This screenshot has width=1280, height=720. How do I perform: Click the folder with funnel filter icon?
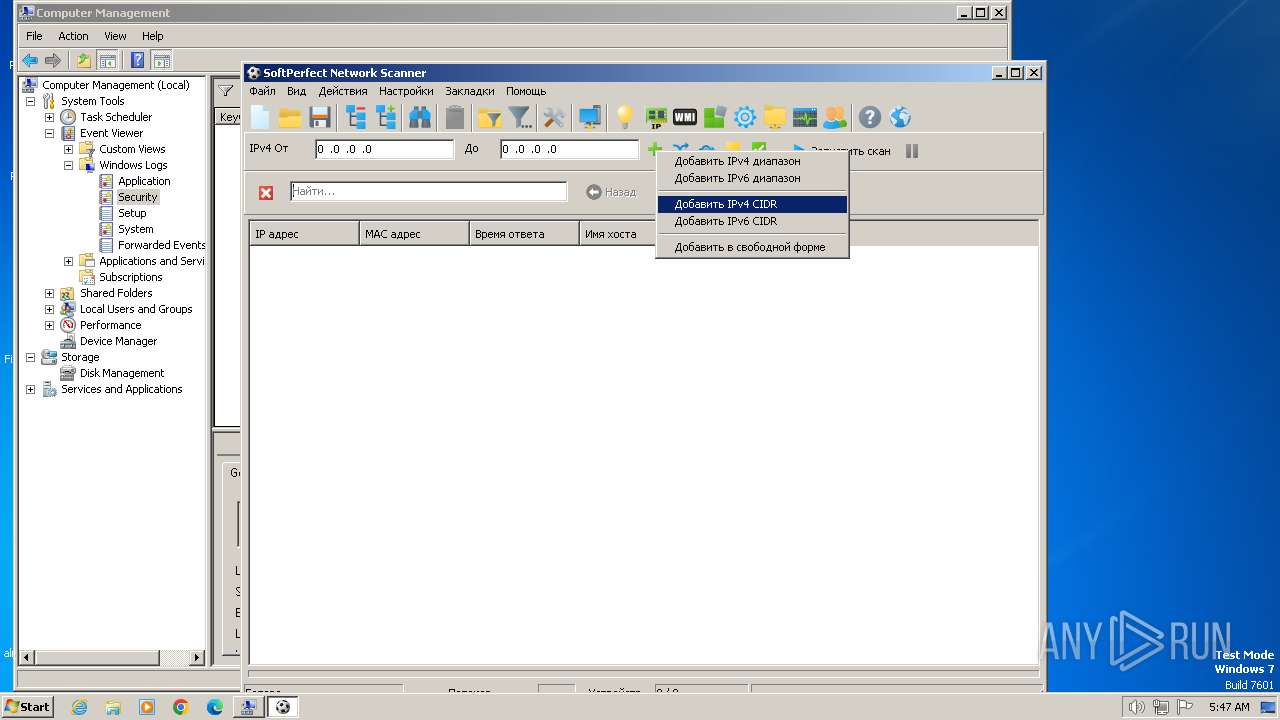tap(490, 118)
